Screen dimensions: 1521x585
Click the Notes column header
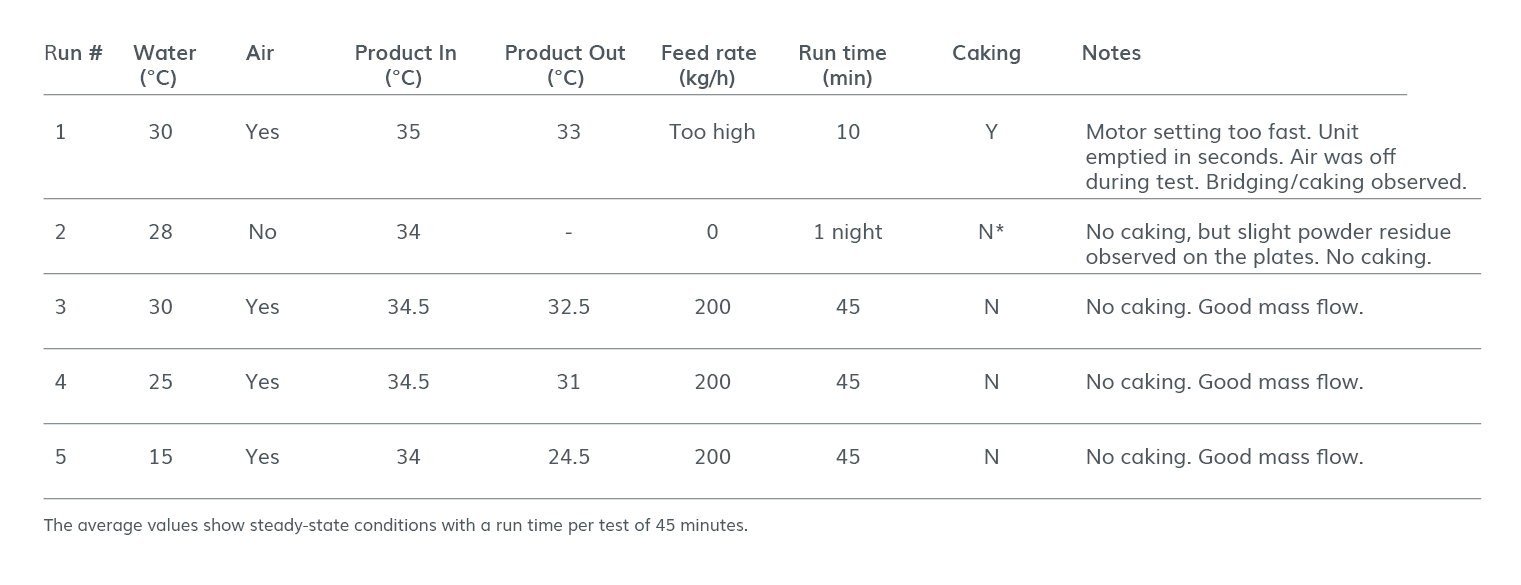pyautogui.click(x=1111, y=53)
